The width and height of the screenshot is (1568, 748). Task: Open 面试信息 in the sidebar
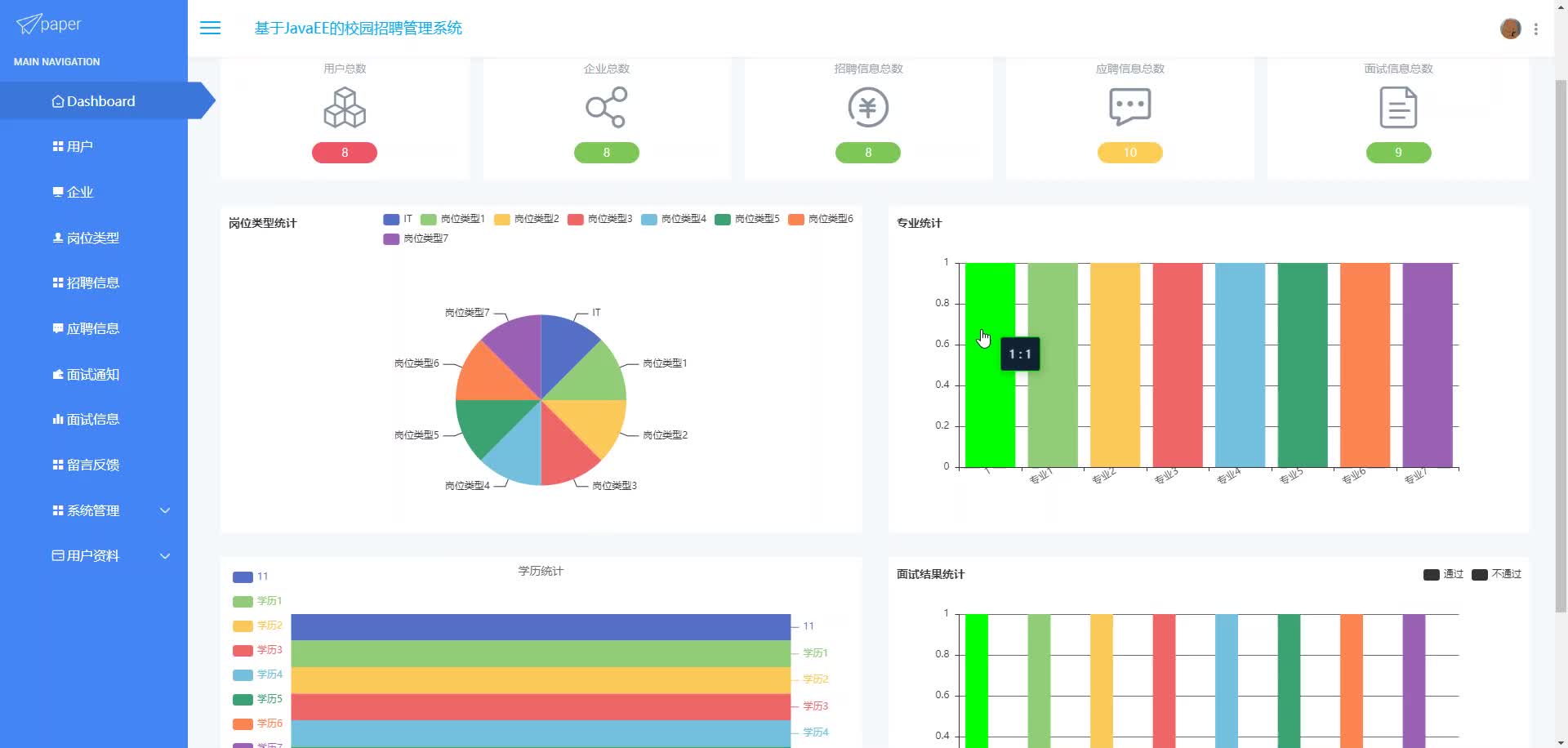pos(94,419)
